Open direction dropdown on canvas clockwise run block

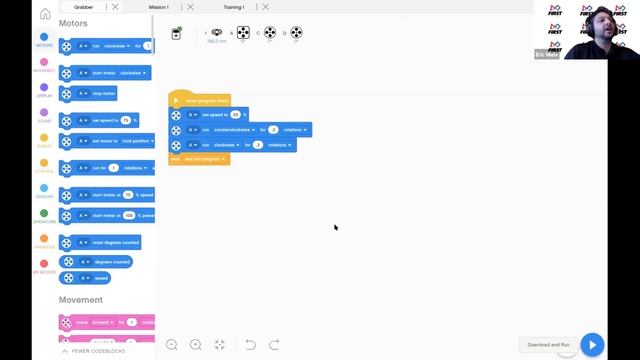point(226,145)
